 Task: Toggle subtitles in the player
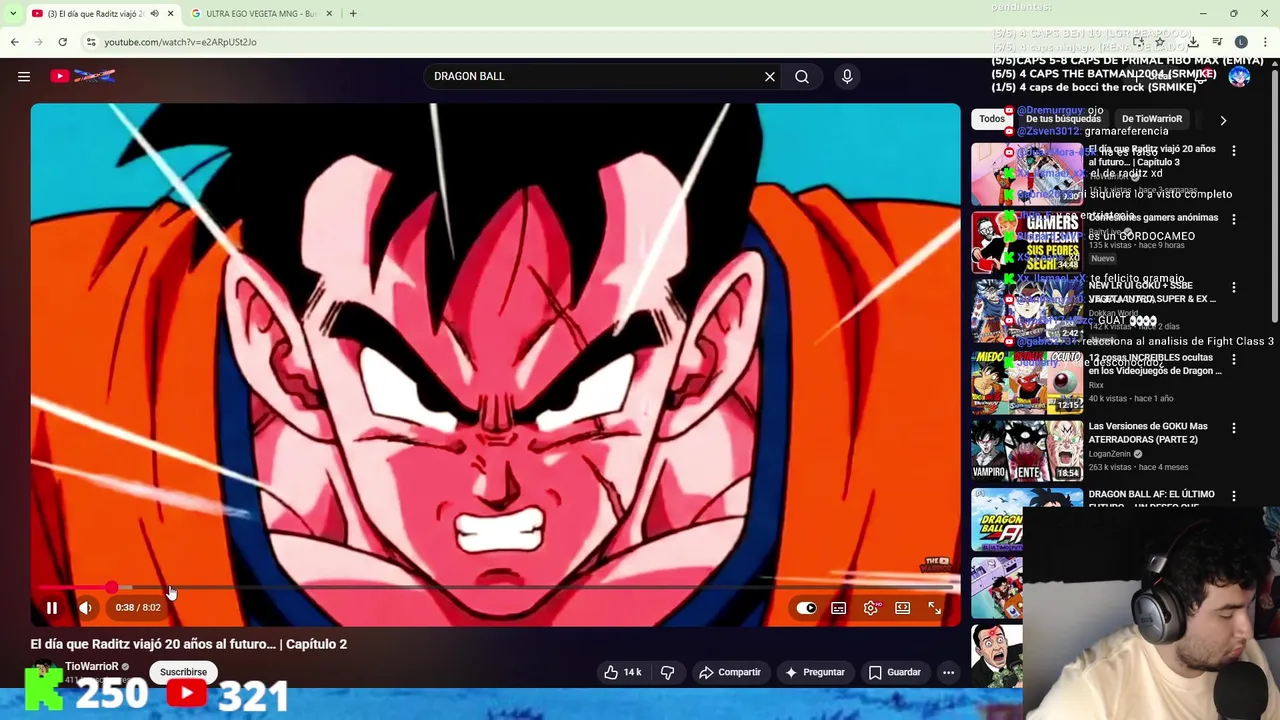pos(839,607)
